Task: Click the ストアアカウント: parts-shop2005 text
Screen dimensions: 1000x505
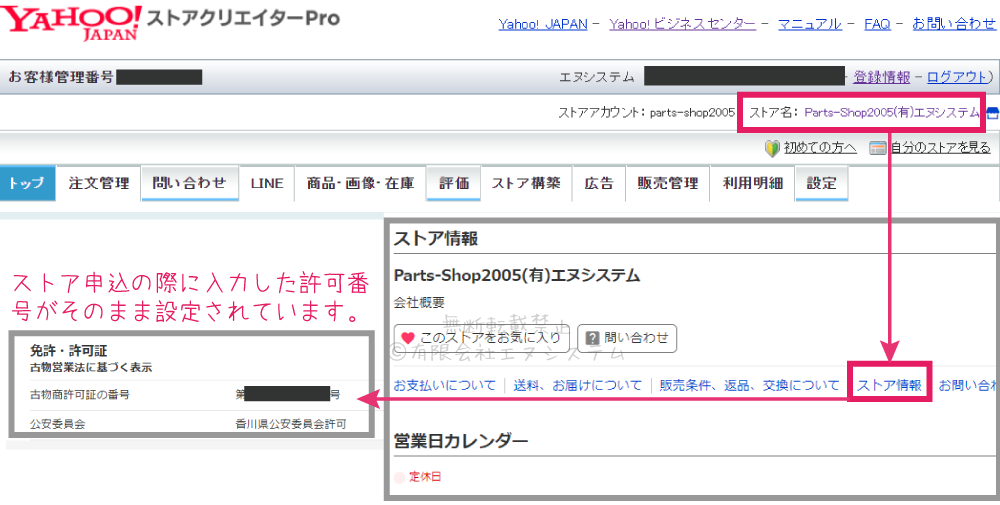Action: click(647, 113)
